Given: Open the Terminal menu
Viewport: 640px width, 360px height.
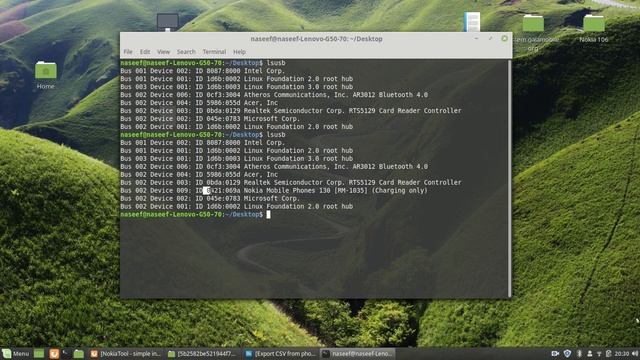Looking at the screenshot, I should point(214,52).
